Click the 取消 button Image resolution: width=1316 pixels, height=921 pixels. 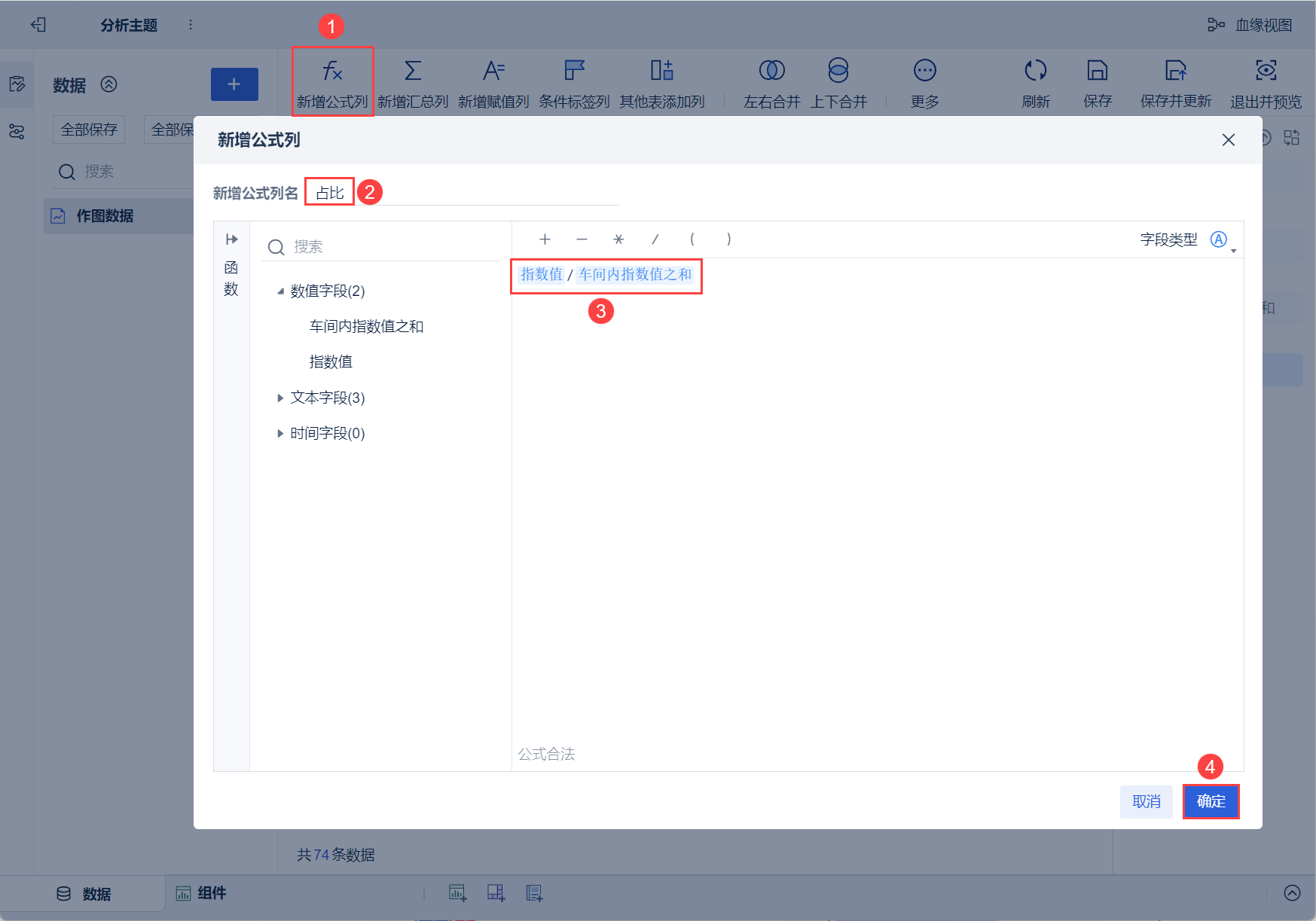pyautogui.click(x=1147, y=801)
